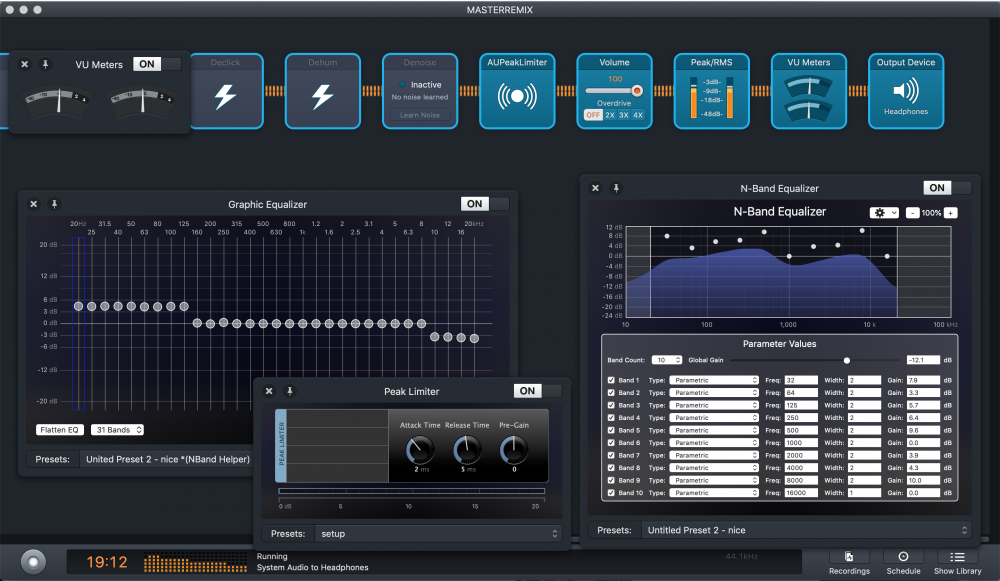Toggle the Graphic Equalizer ON switch
Viewport: 1000px width, 581px height.
tap(485, 203)
